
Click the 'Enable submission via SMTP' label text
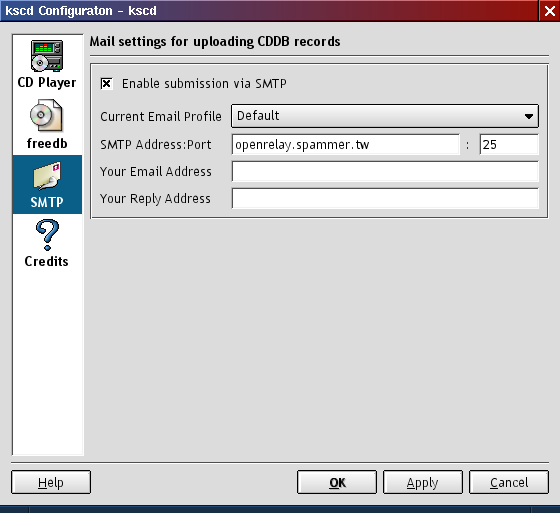click(x=204, y=84)
